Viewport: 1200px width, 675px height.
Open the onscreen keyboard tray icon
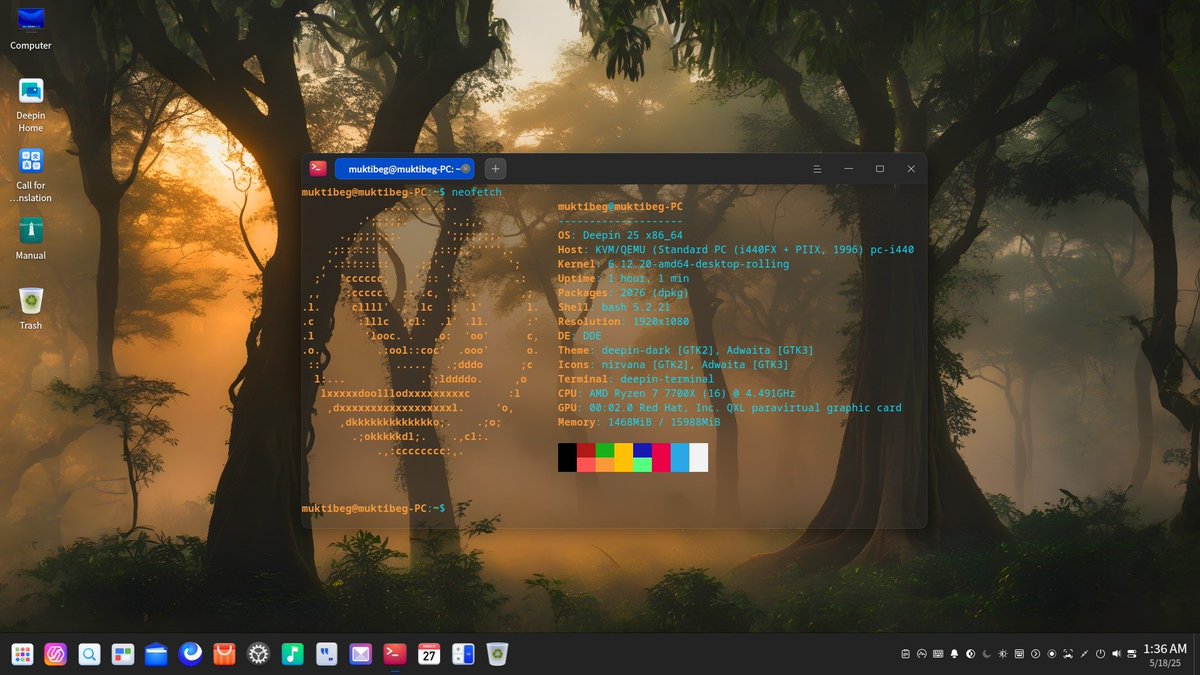tap(938, 654)
